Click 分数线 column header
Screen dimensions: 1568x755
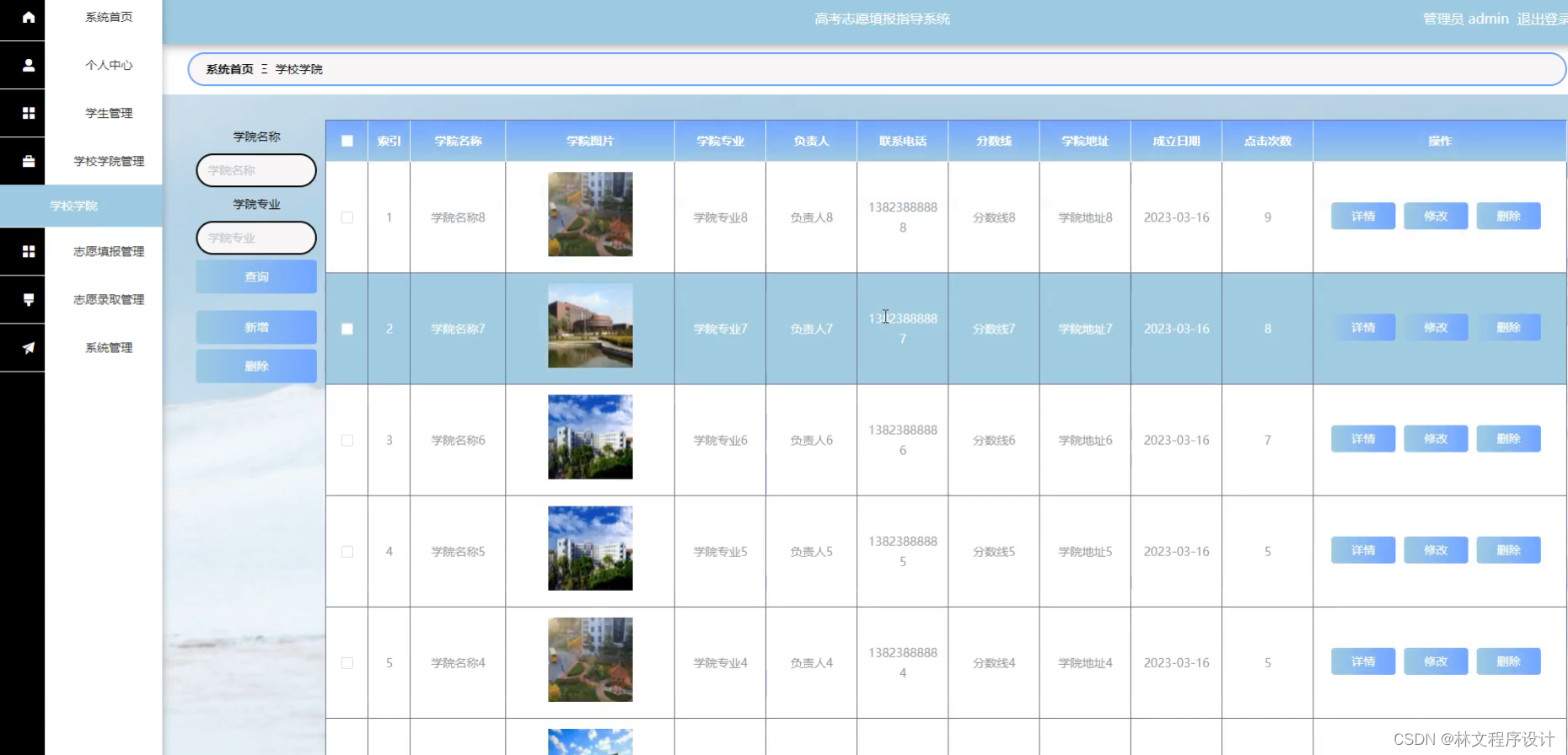[x=994, y=141]
